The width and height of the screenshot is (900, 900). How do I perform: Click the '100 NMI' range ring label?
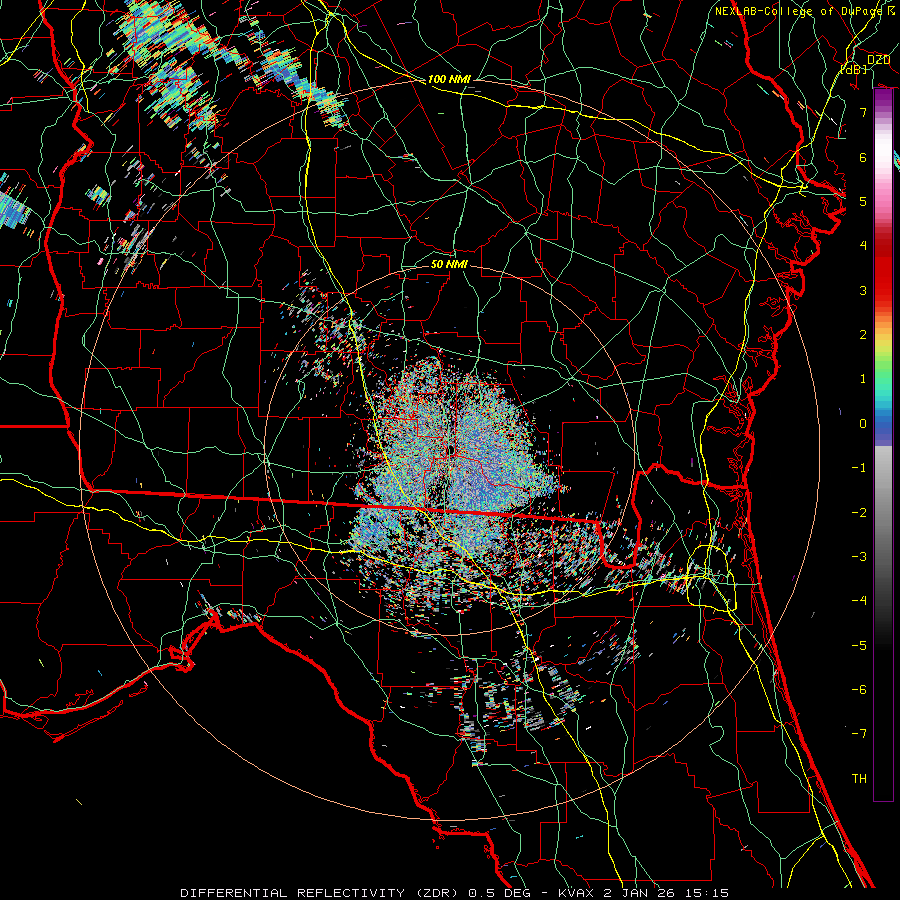pyautogui.click(x=449, y=79)
